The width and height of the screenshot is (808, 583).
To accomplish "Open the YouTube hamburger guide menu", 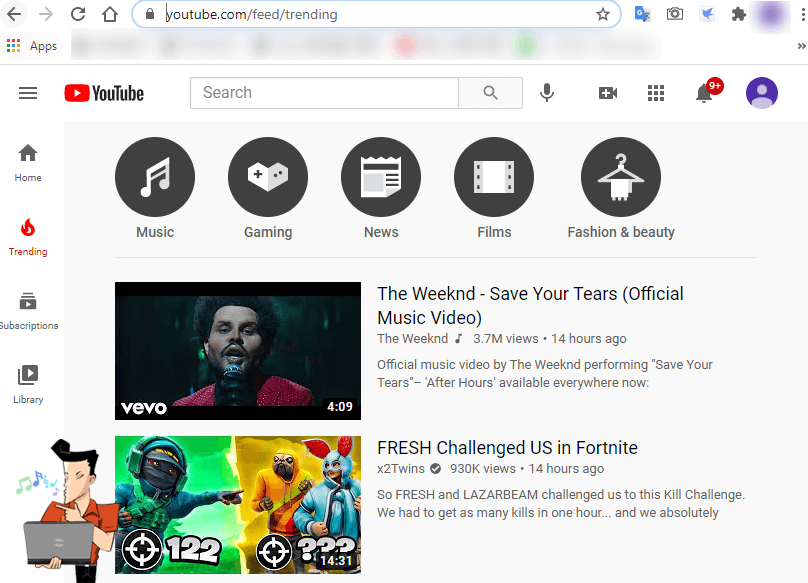I will point(28,93).
